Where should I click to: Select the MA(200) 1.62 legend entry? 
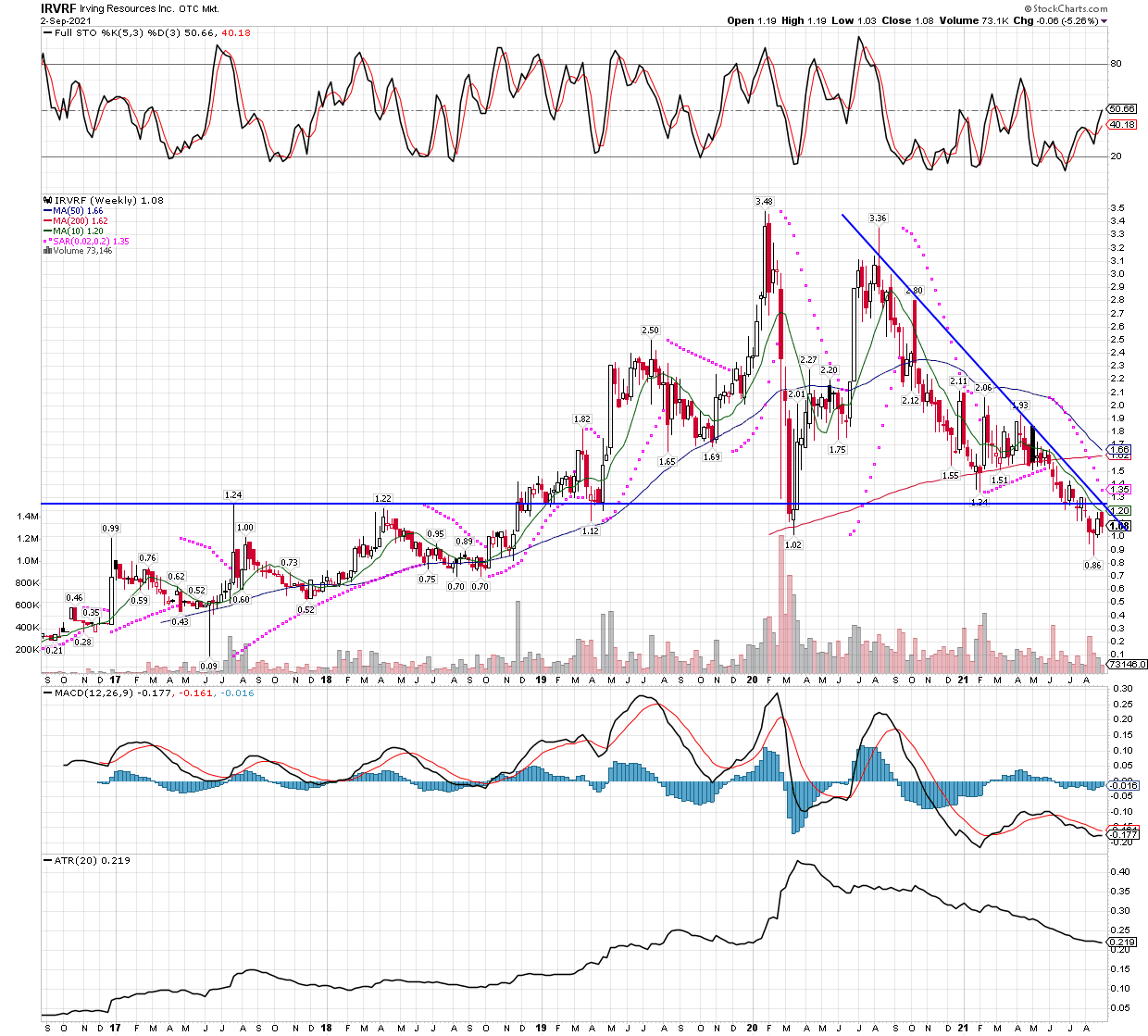pyautogui.click(x=75, y=221)
